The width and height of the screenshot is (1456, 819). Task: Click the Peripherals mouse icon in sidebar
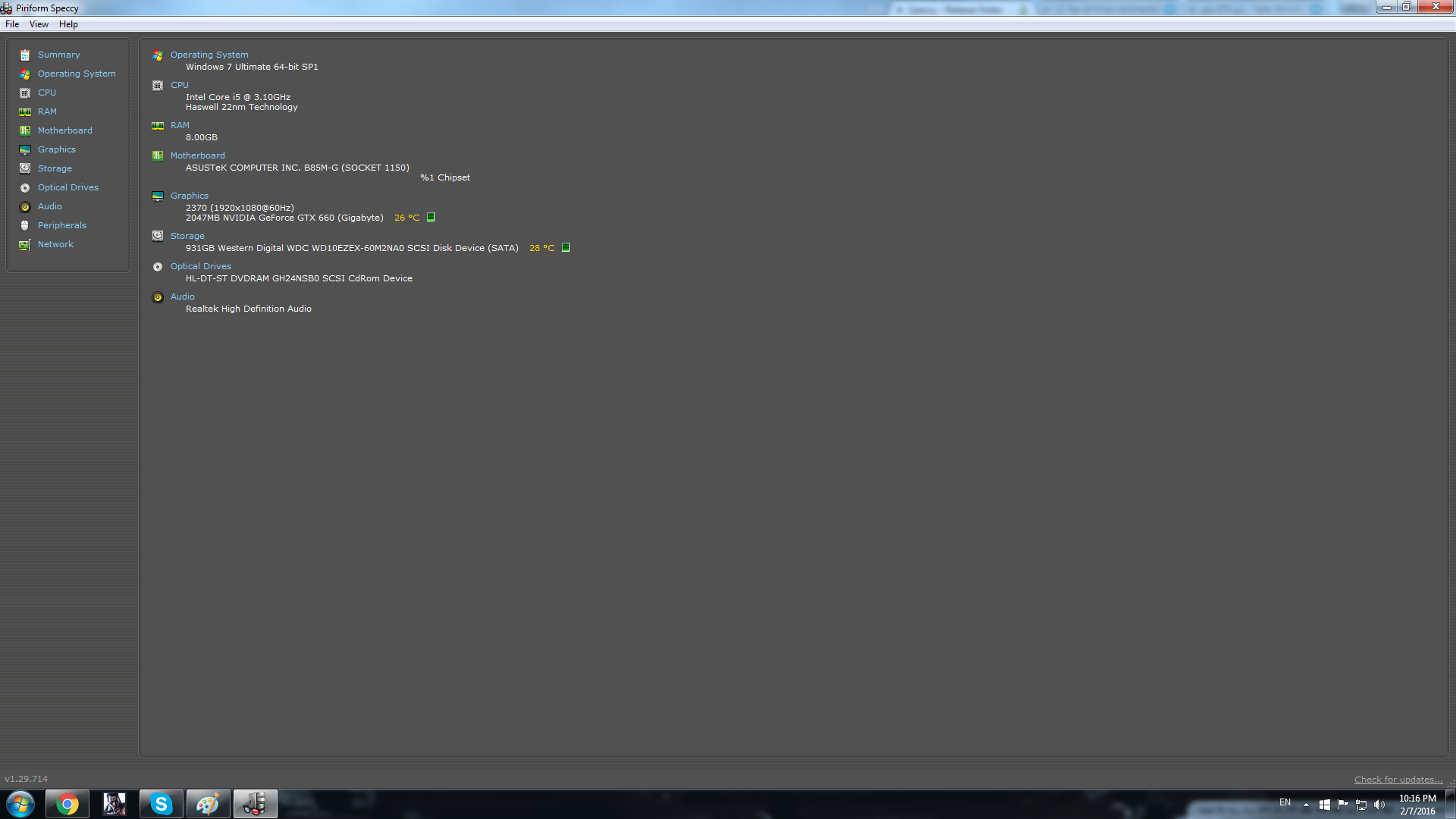click(25, 226)
